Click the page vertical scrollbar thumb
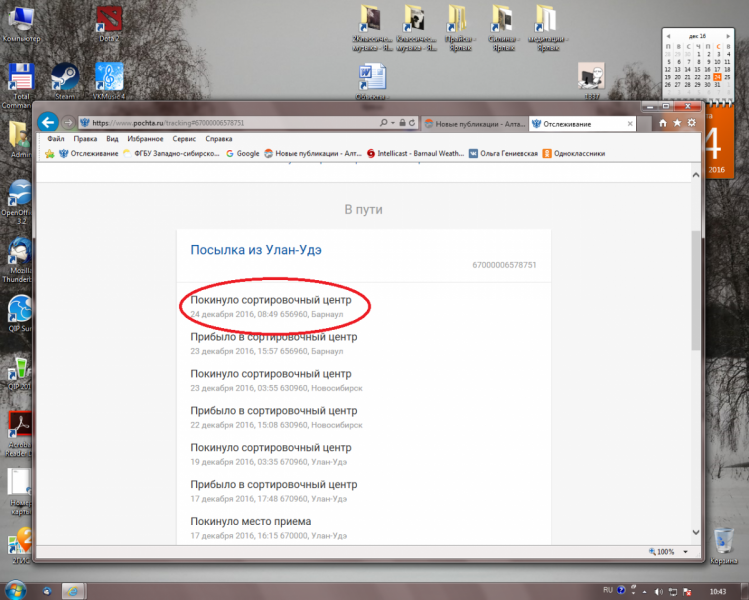749x600 pixels. [x=696, y=290]
